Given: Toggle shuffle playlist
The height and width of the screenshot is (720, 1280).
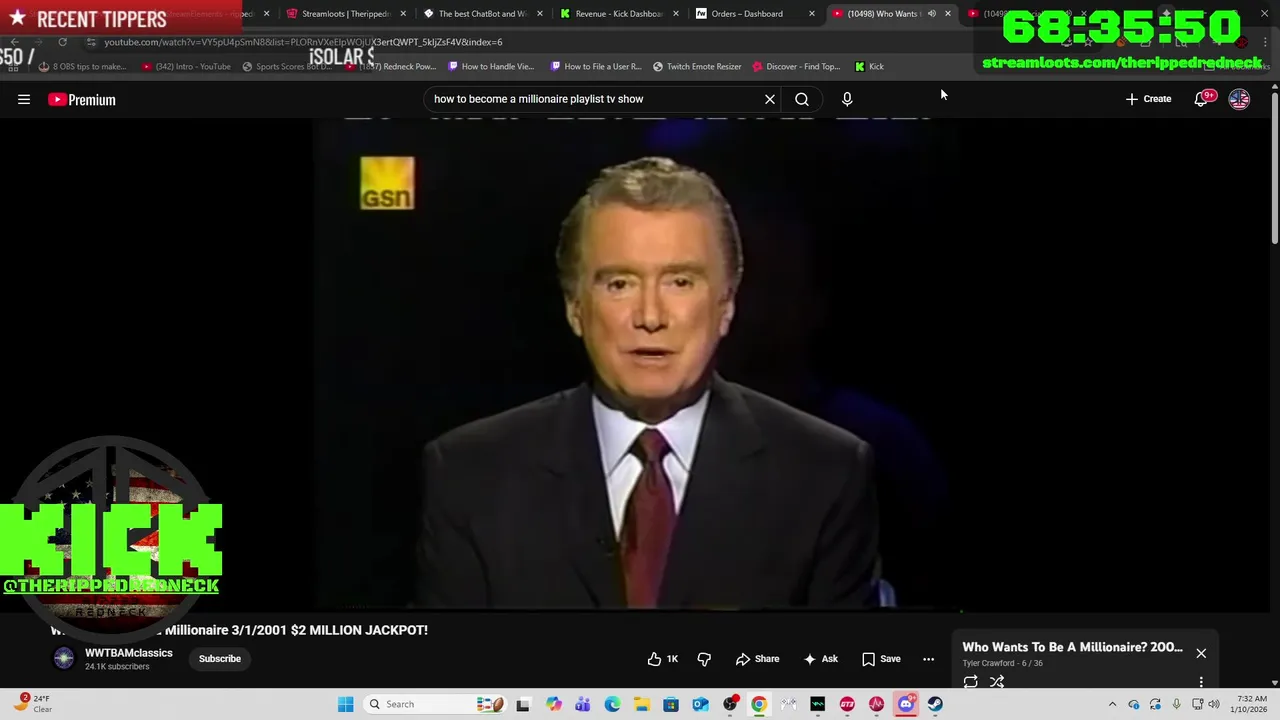Looking at the screenshot, I should 997,682.
